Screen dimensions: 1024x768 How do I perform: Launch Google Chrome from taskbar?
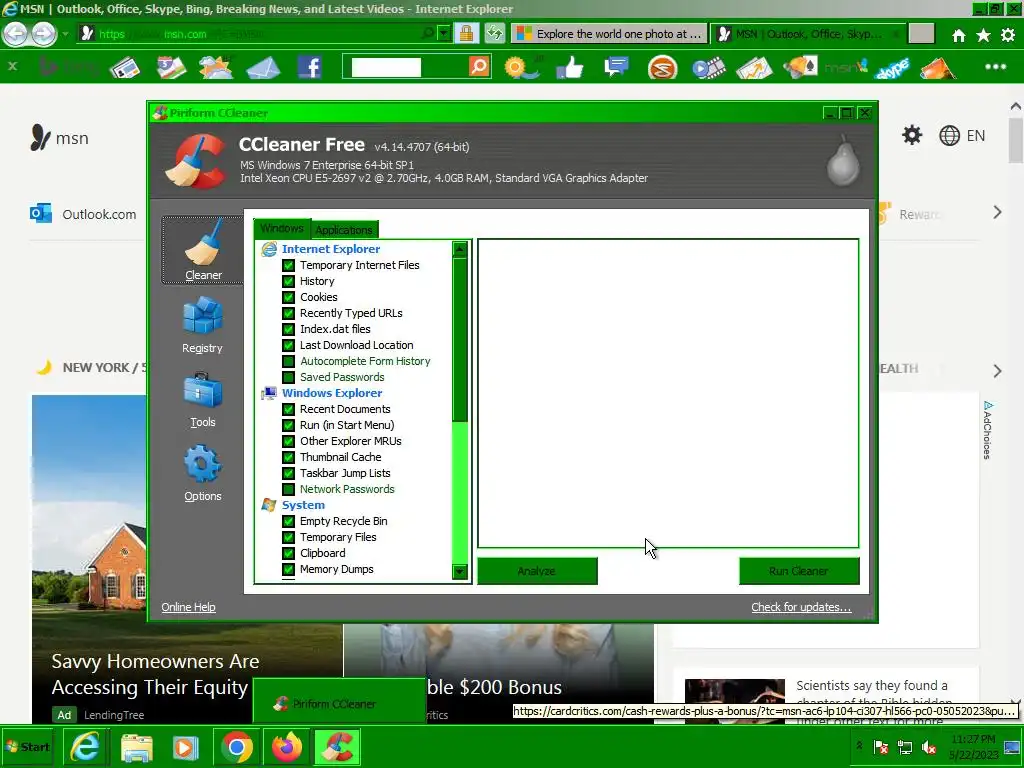(x=236, y=746)
